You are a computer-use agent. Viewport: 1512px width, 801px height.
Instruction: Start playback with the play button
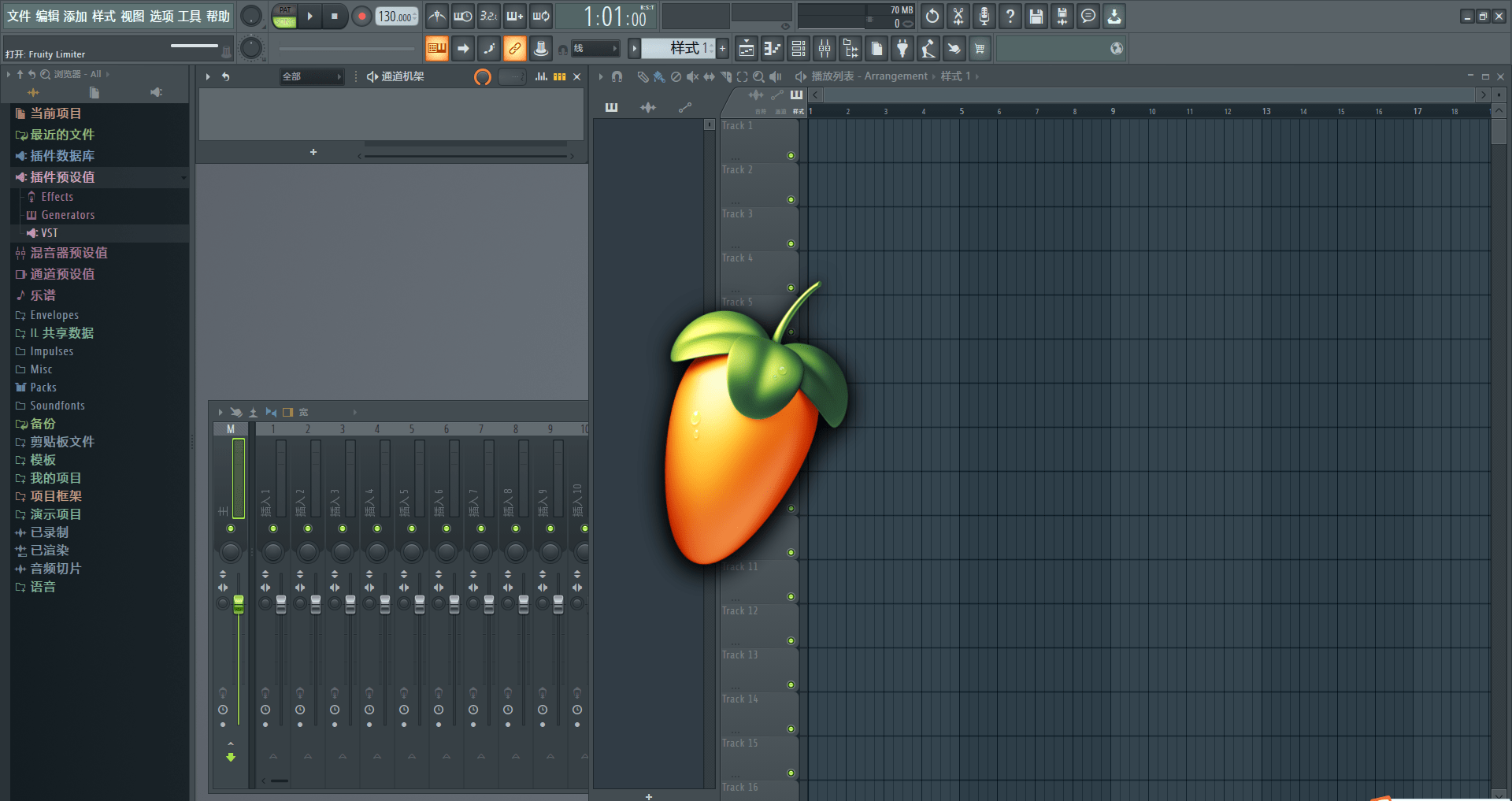pyautogui.click(x=310, y=16)
